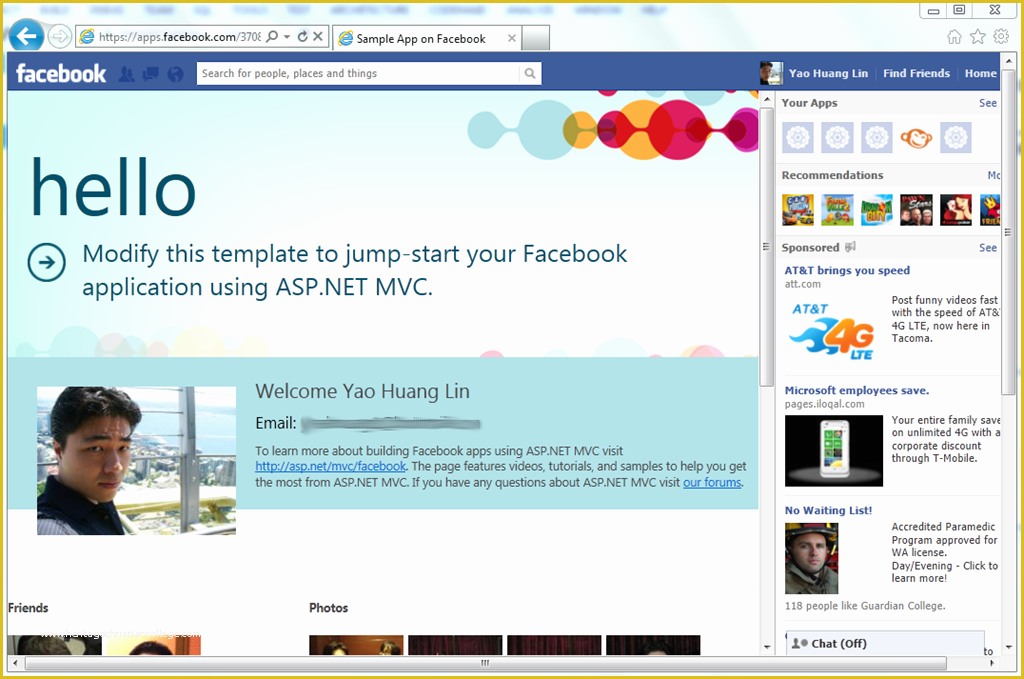Click the facebook logo
Screen dimensions: 1024x679
(x=61, y=73)
